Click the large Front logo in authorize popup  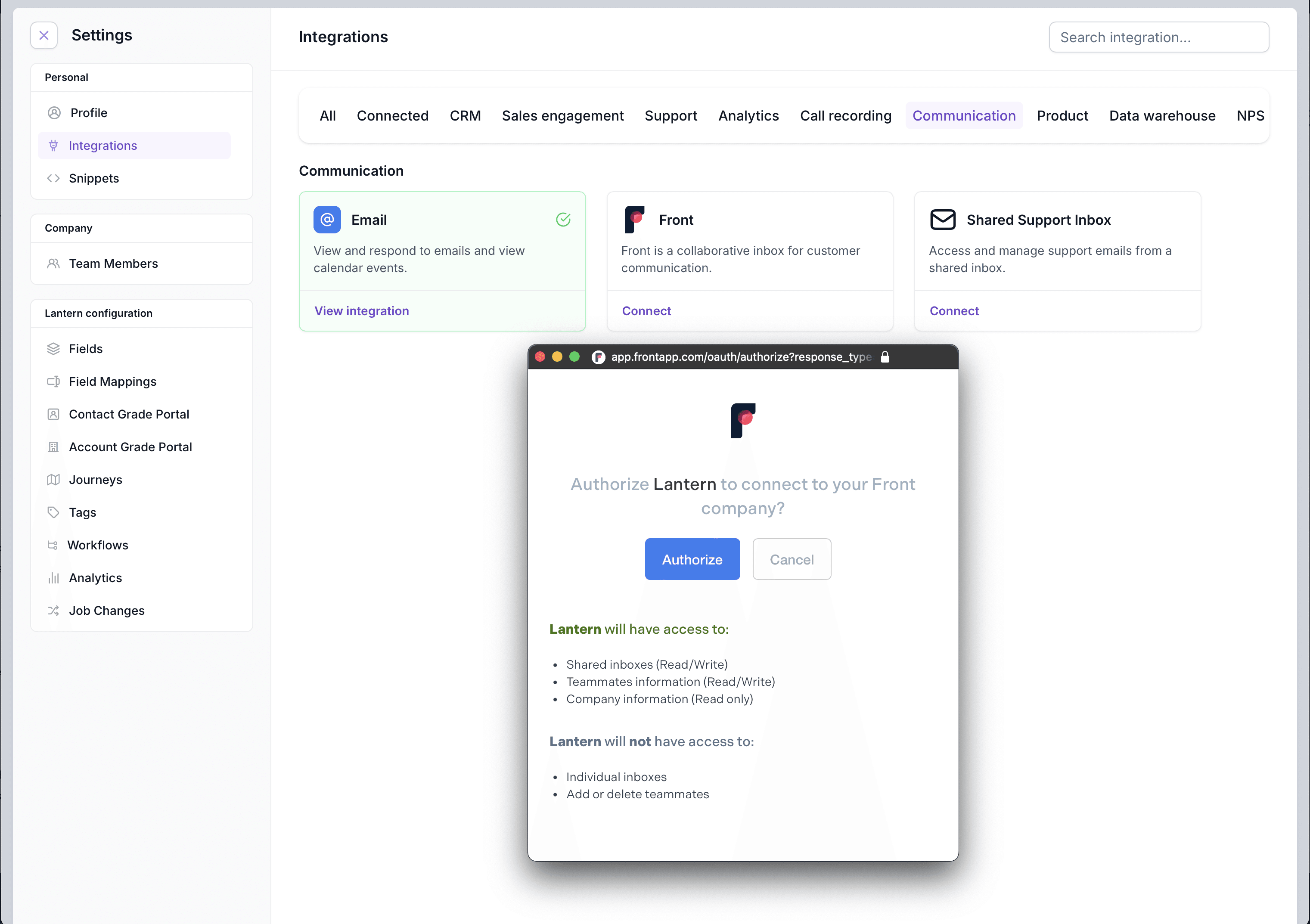743,420
